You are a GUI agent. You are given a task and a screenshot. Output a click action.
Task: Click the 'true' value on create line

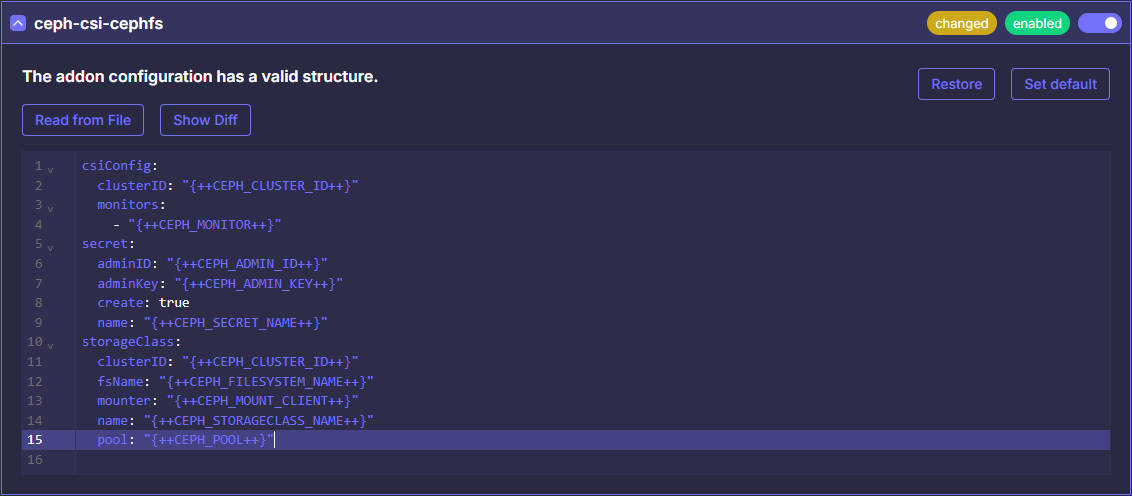click(x=174, y=302)
